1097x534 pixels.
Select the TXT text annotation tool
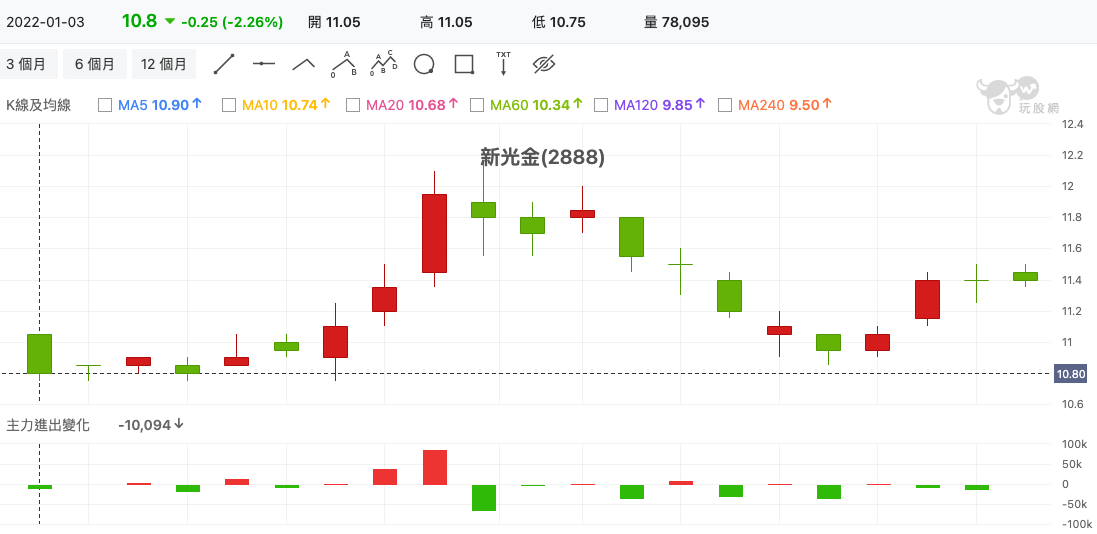(503, 64)
